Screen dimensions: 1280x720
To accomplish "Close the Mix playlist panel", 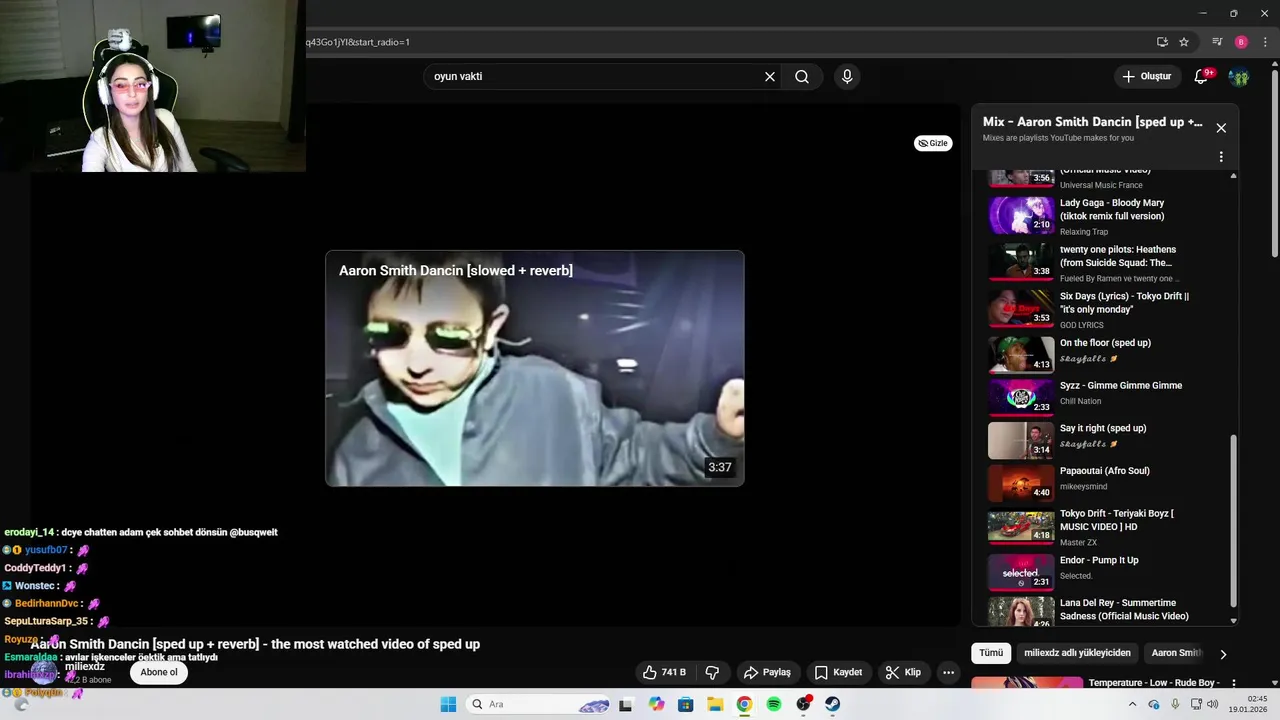I will (x=1221, y=128).
